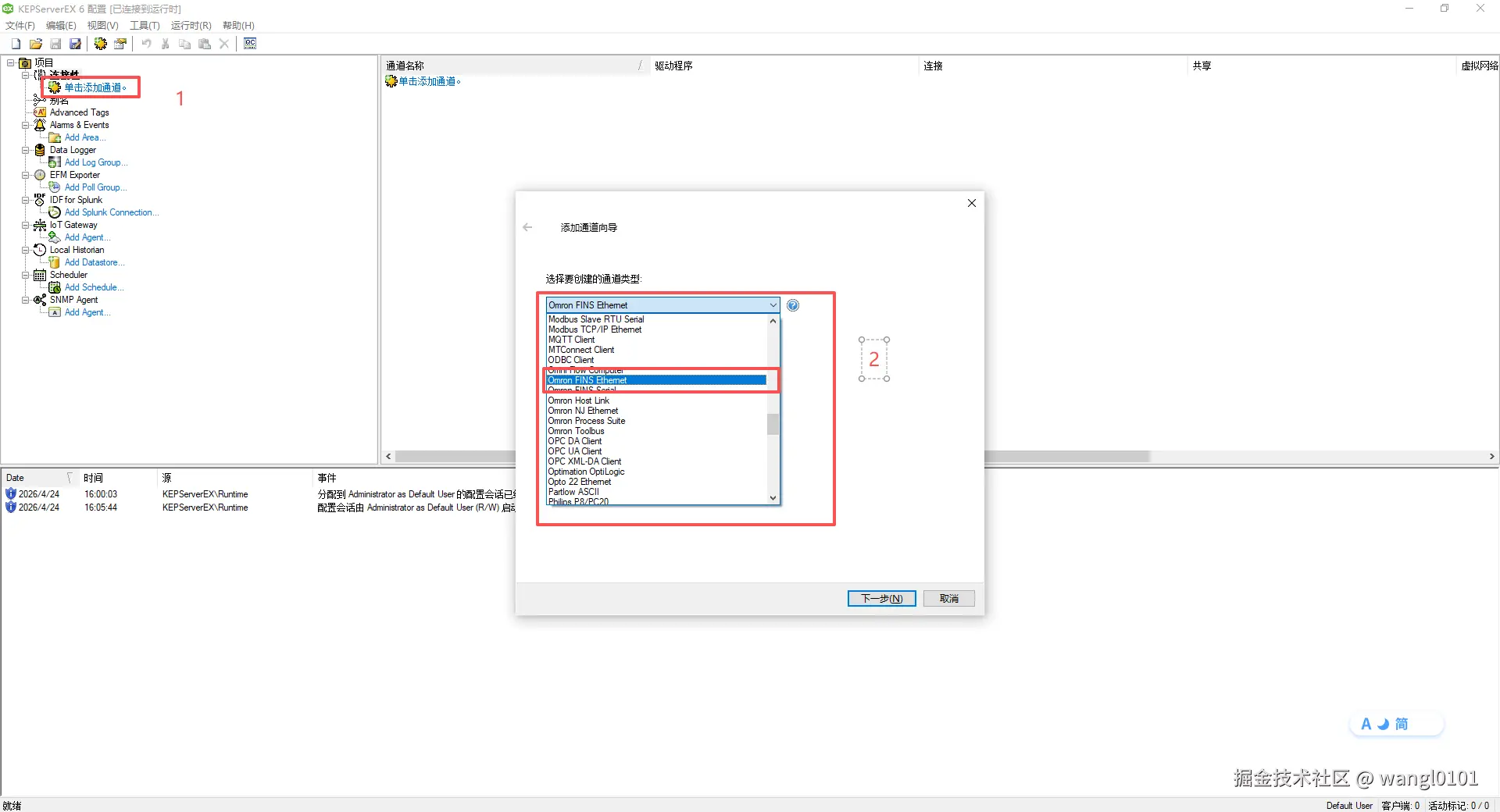Select MQTT Client in driver list
The height and width of the screenshot is (812, 1500).
[656, 340]
